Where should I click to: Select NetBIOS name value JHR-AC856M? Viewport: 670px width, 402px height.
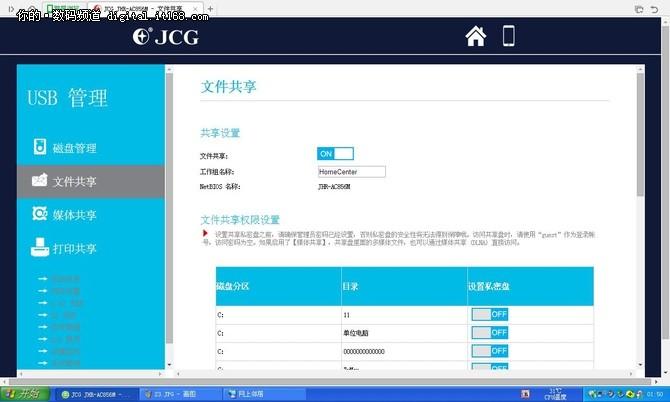[x=334, y=187]
